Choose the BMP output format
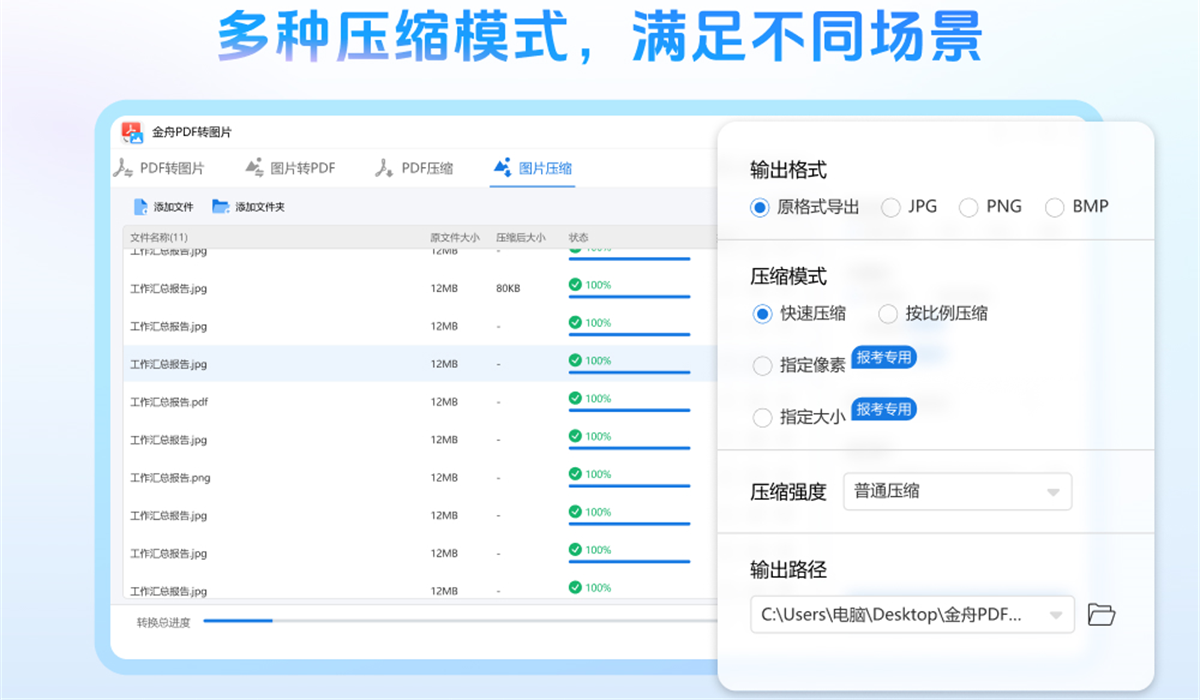1200x700 pixels. click(1055, 207)
